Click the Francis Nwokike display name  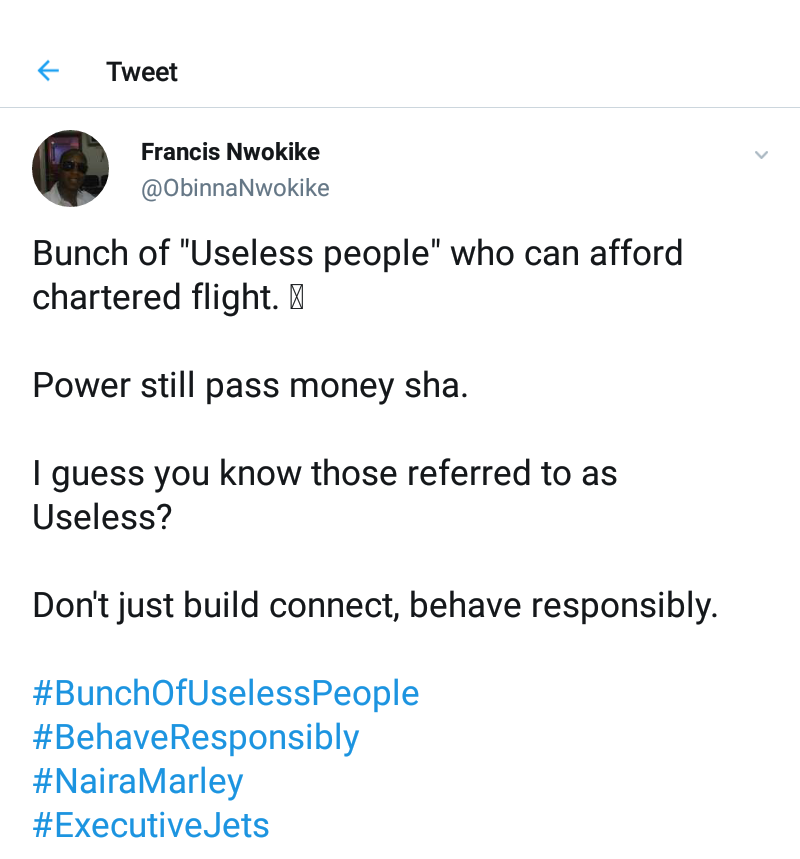(x=230, y=152)
